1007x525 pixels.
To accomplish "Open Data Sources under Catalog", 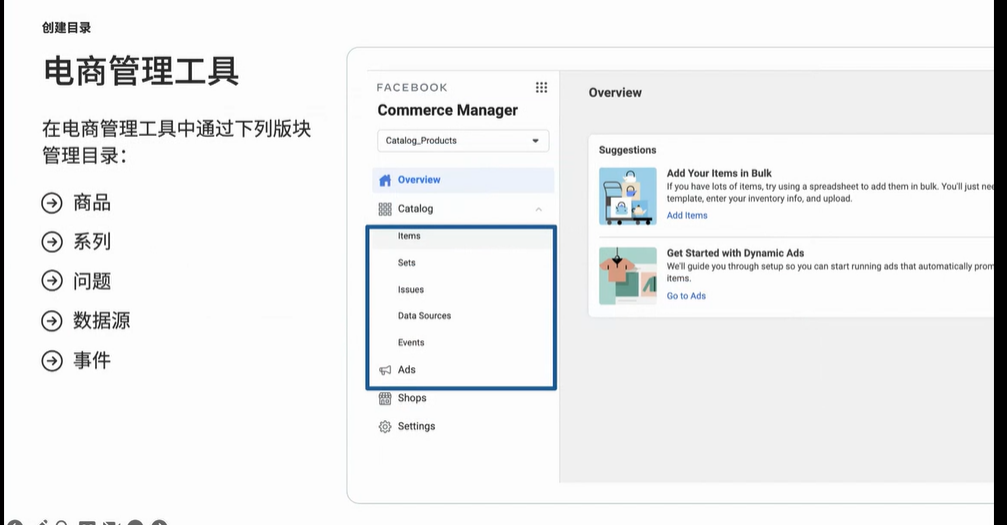I will [x=425, y=316].
